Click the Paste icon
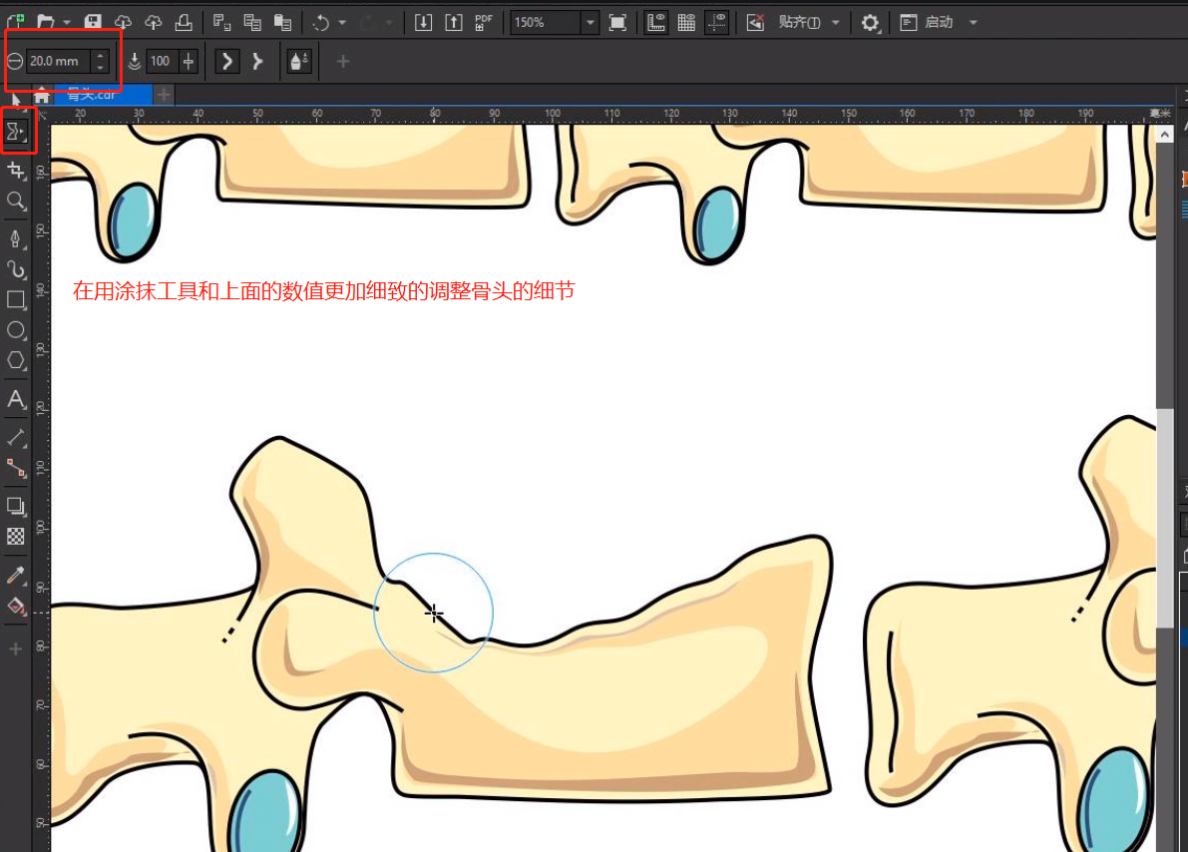This screenshot has width=1188, height=852. pos(283,22)
